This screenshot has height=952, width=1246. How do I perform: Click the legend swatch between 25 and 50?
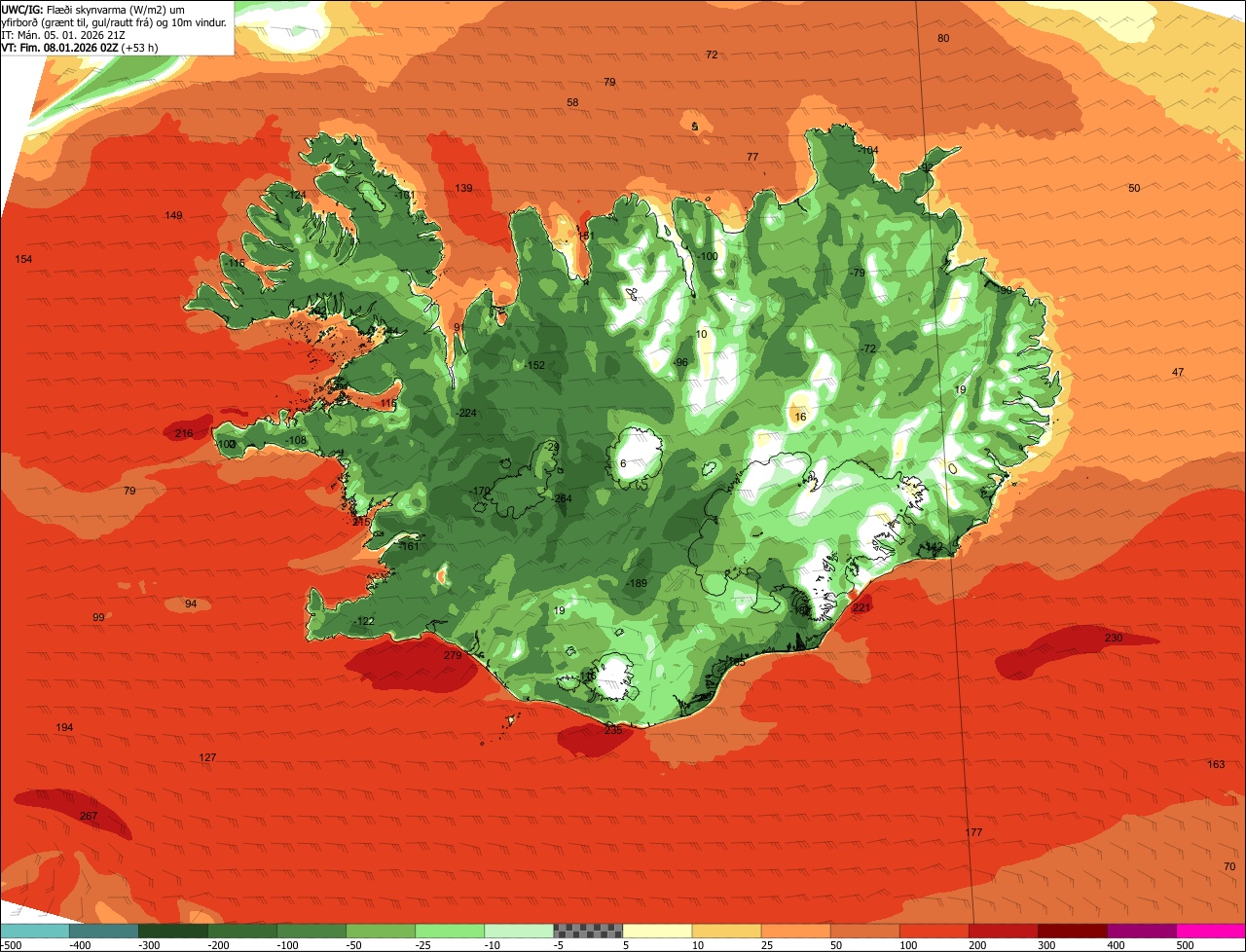coord(795,931)
